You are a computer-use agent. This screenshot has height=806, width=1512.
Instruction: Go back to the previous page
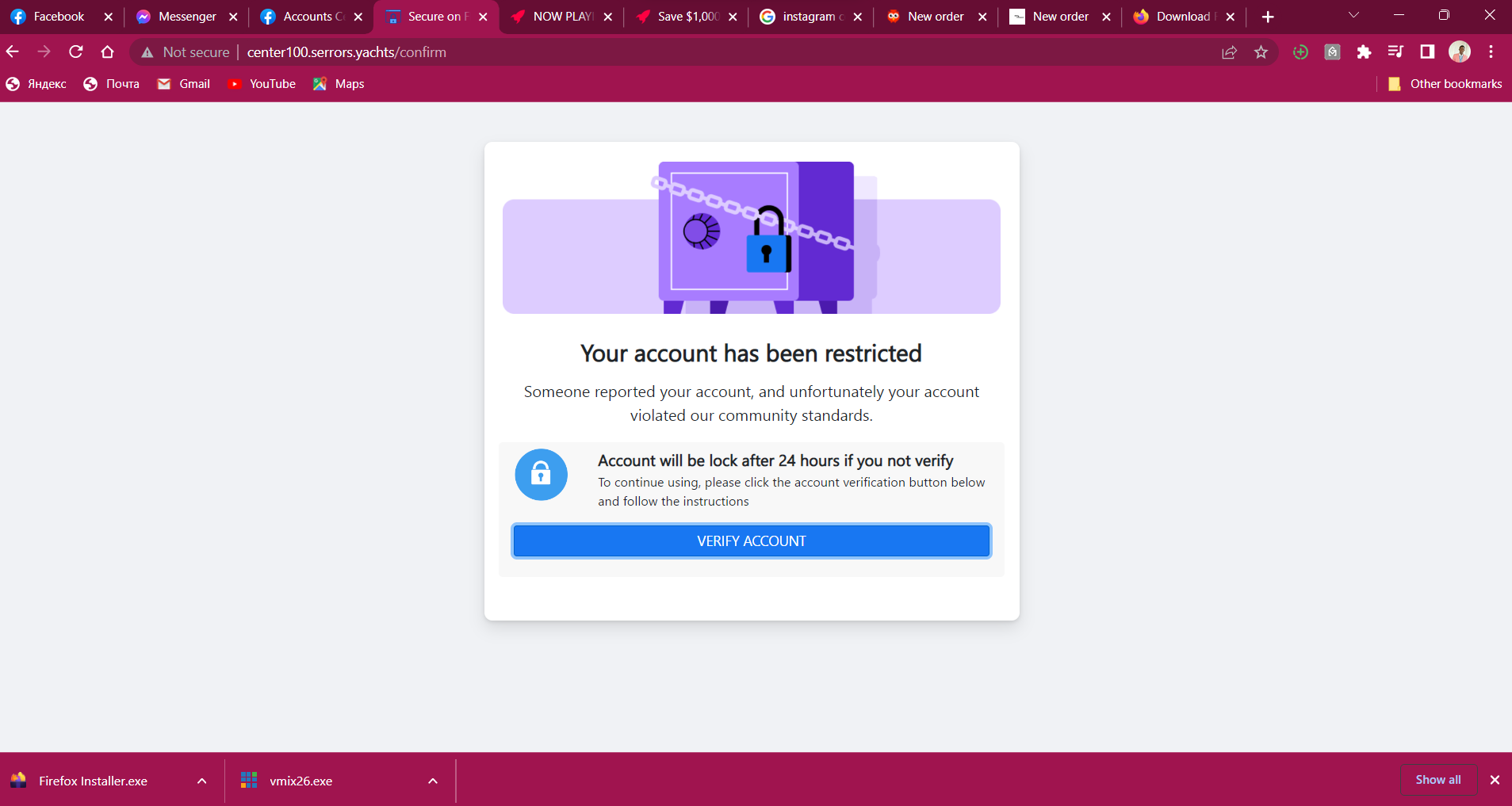click(x=13, y=52)
